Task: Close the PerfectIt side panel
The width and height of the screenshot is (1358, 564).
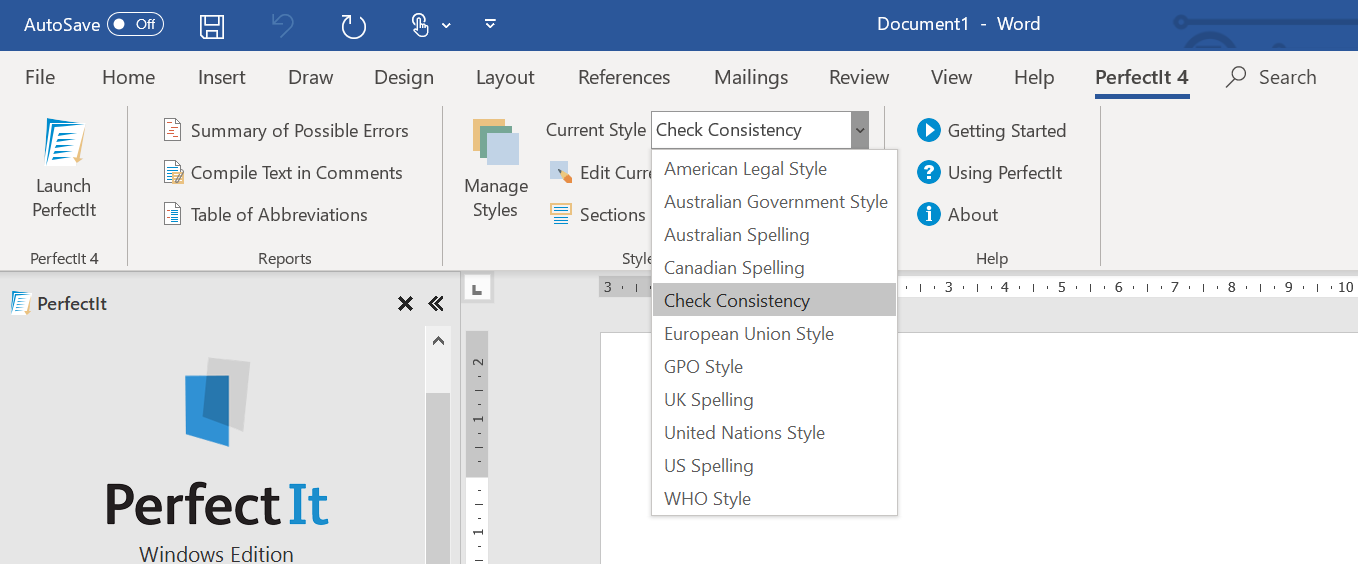Action: click(405, 303)
